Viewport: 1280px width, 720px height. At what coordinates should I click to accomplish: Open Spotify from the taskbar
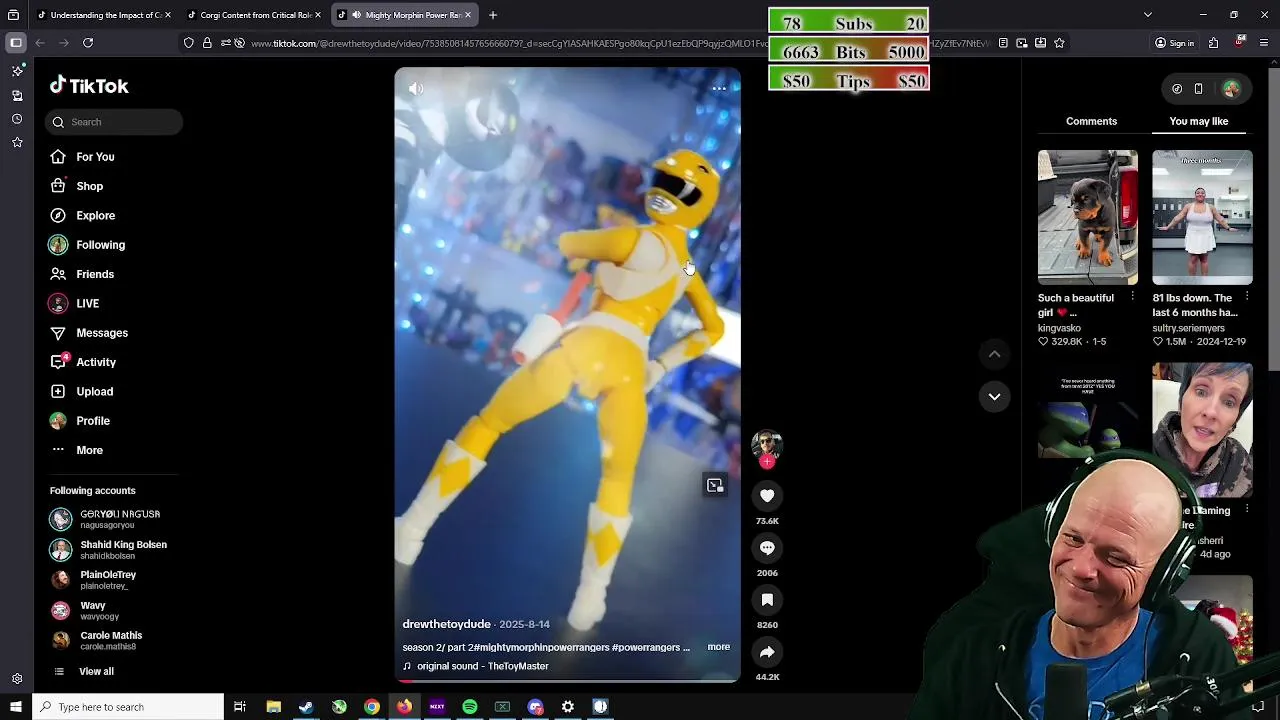(x=469, y=707)
